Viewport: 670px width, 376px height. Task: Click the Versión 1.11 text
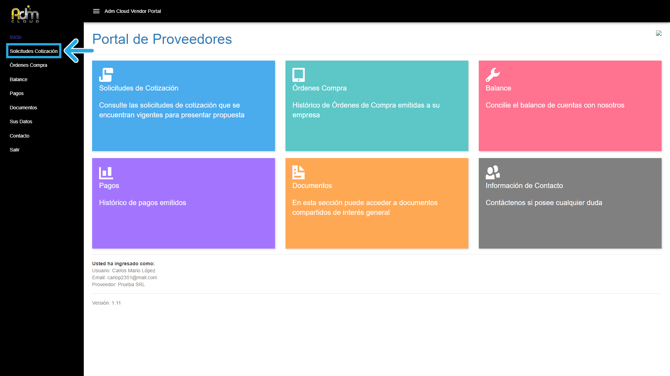(x=106, y=303)
